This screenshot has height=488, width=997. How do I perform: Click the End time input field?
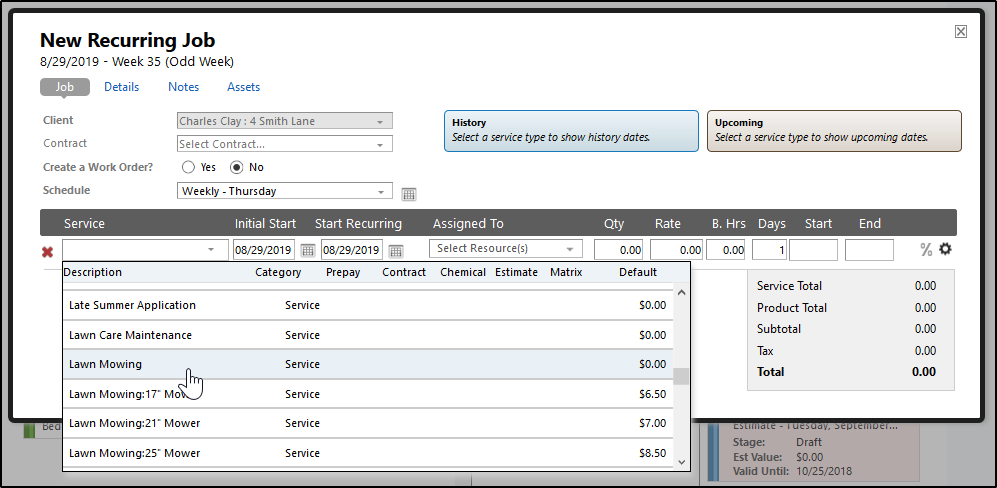[x=869, y=250]
